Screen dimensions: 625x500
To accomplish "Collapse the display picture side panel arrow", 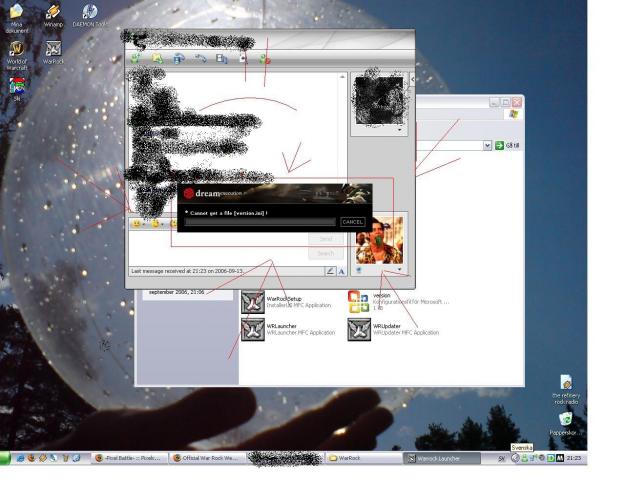I will 413,79.
